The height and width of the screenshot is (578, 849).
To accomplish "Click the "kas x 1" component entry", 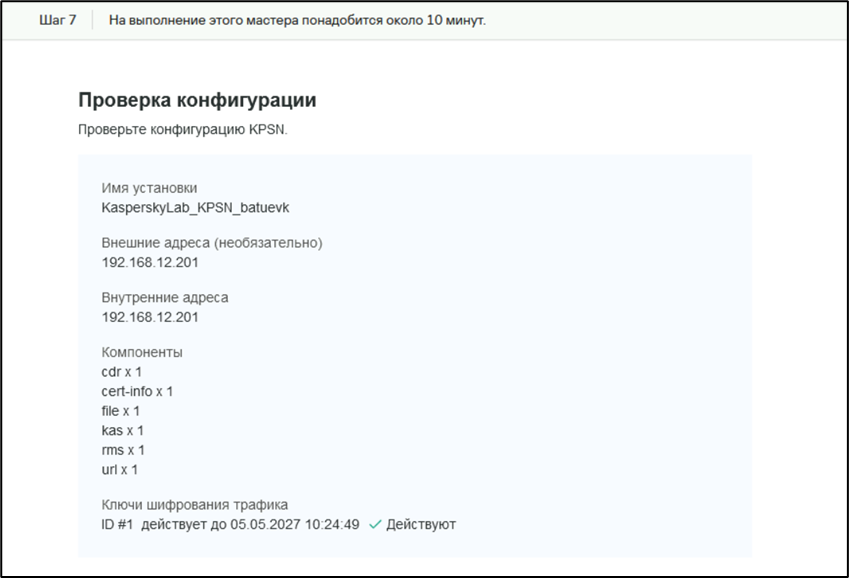I will [x=122, y=430].
